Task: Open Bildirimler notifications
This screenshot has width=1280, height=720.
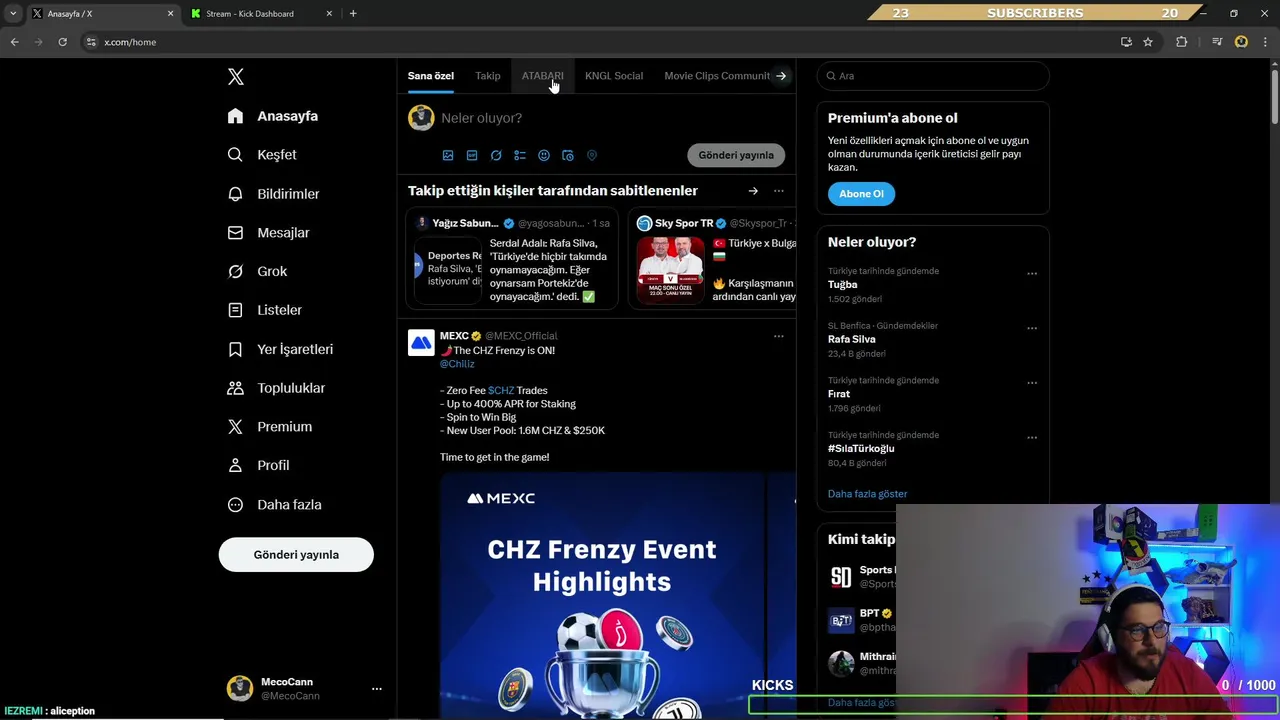Action: click(x=274, y=194)
